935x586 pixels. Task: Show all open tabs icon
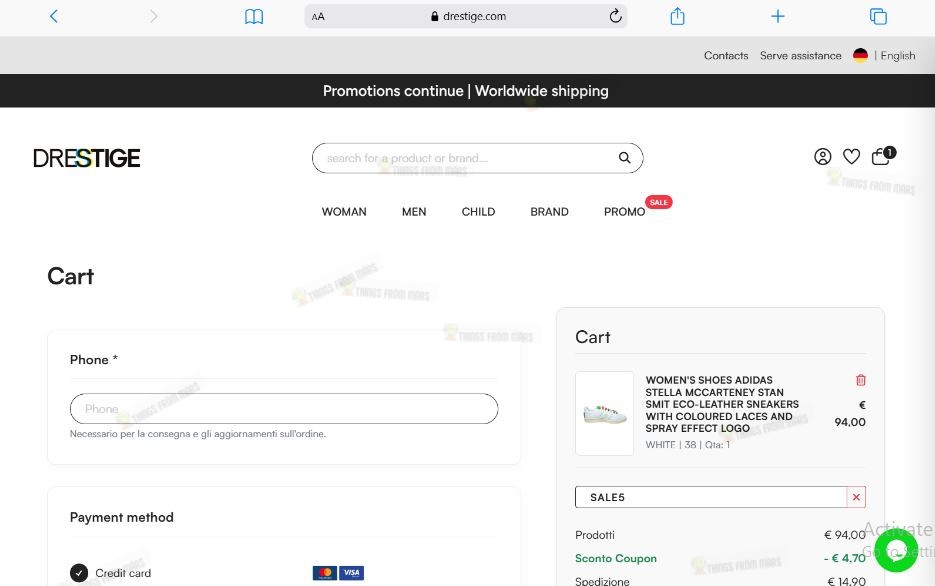pyautogui.click(x=878, y=16)
